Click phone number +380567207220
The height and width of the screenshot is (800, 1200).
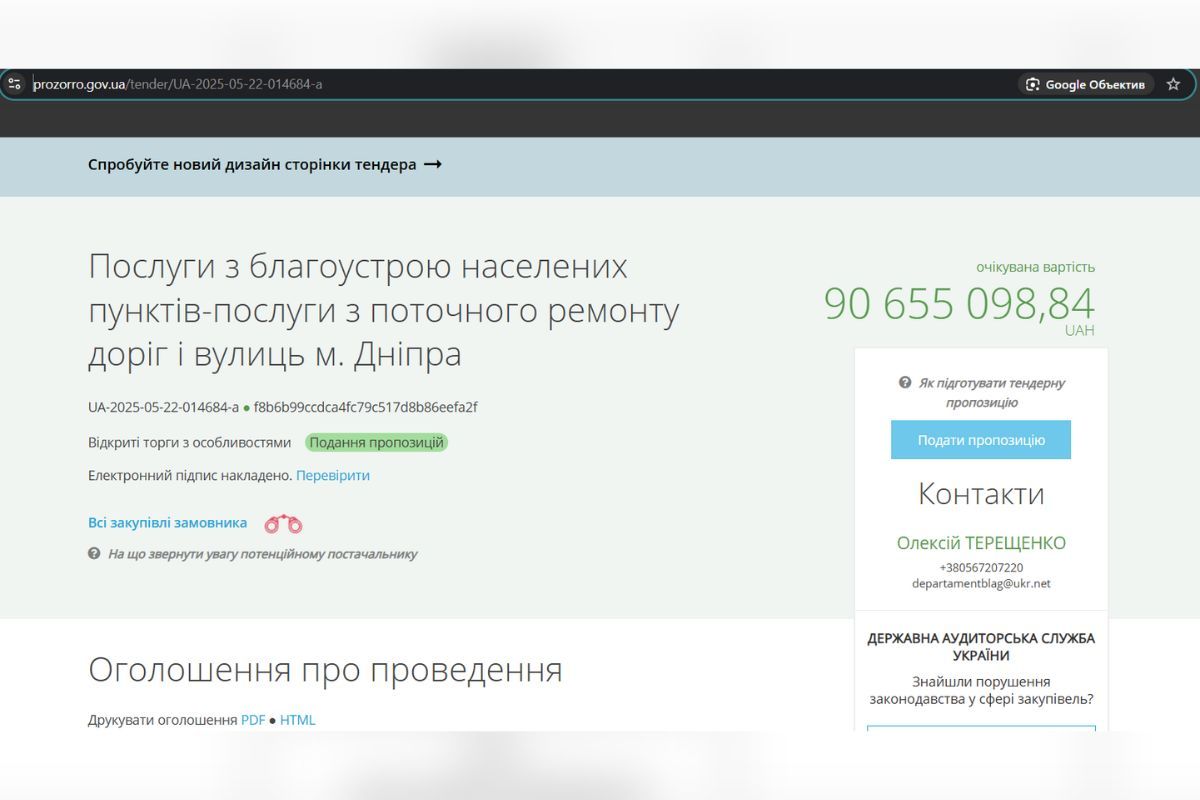(x=981, y=567)
